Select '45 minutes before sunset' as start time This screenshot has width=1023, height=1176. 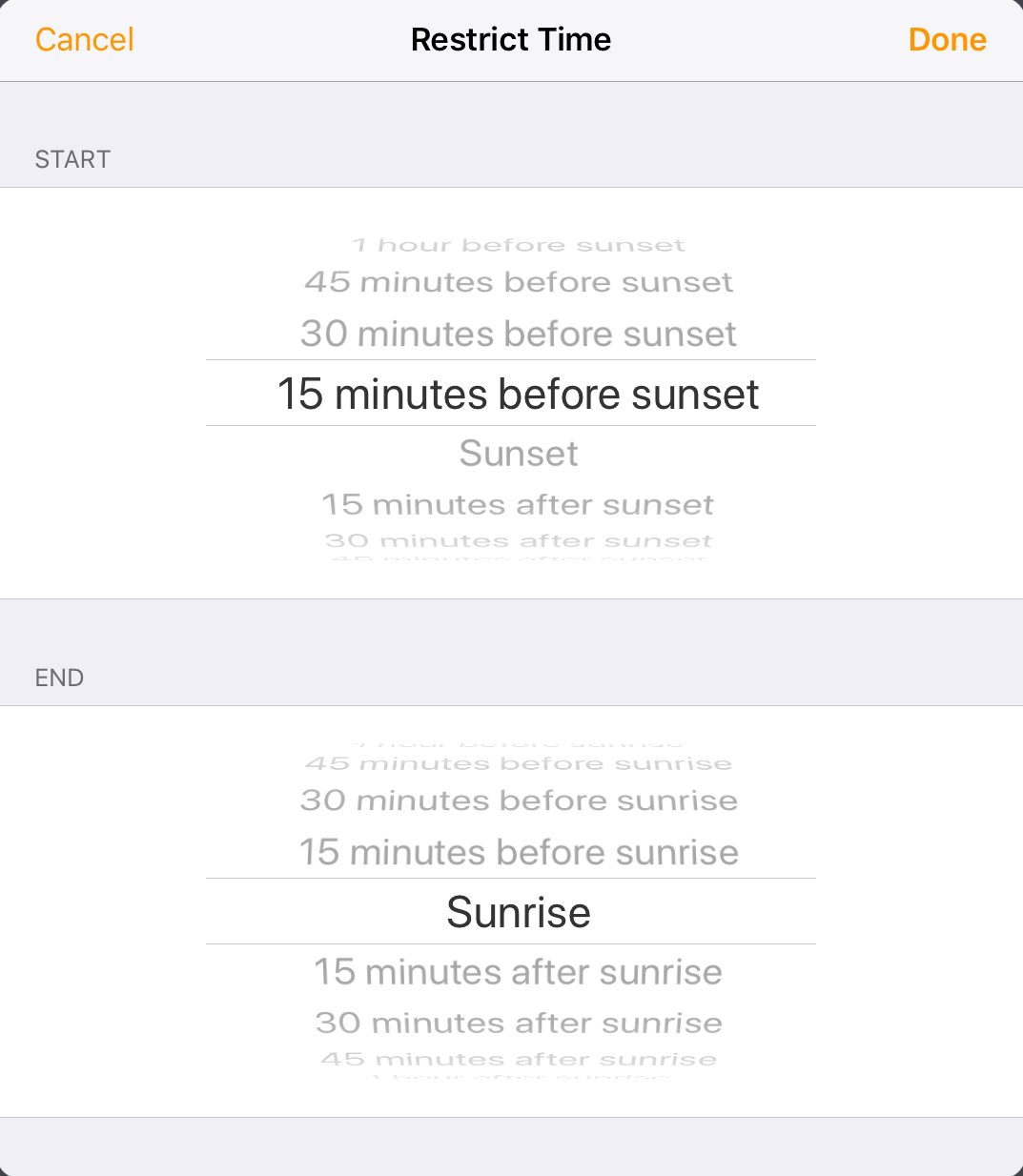tap(519, 281)
